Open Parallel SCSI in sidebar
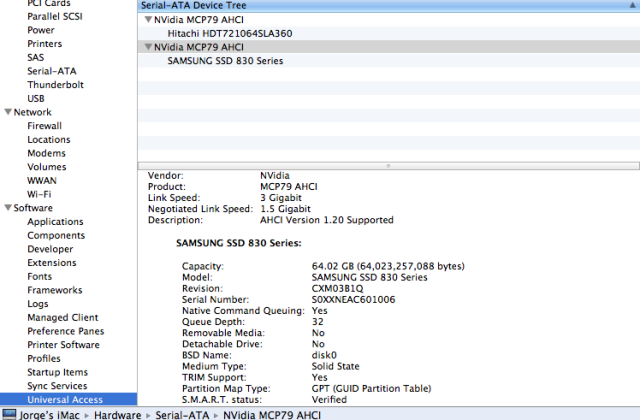The image size is (640, 420). pos(55,16)
